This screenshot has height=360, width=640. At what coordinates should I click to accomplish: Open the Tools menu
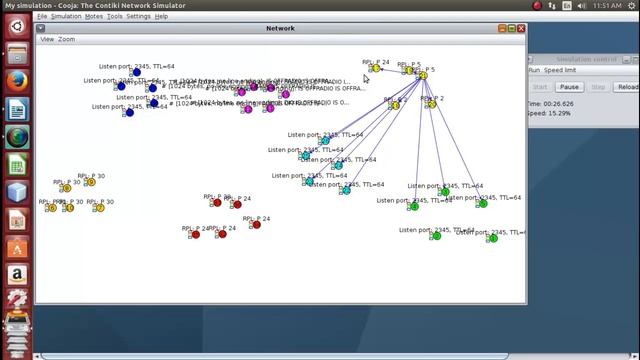(115, 16)
